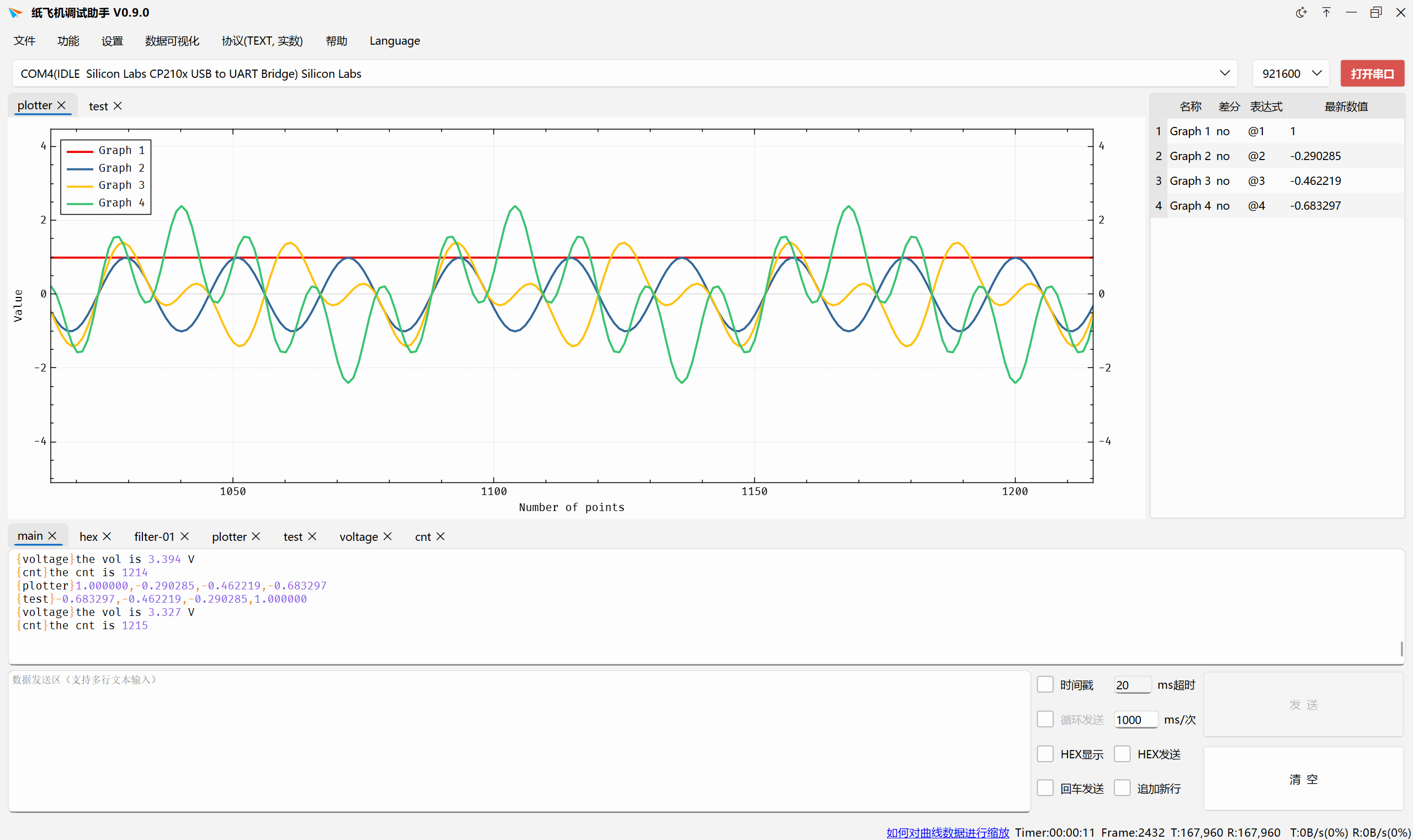This screenshot has width=1413, height=840.
Task: Enable the 时间戳 timestamp checkbox
Action: coord(1045,684)
